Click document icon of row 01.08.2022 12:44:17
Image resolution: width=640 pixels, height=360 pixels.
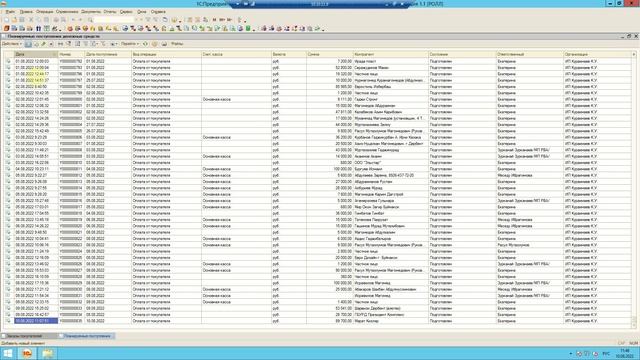click(8, 74)
